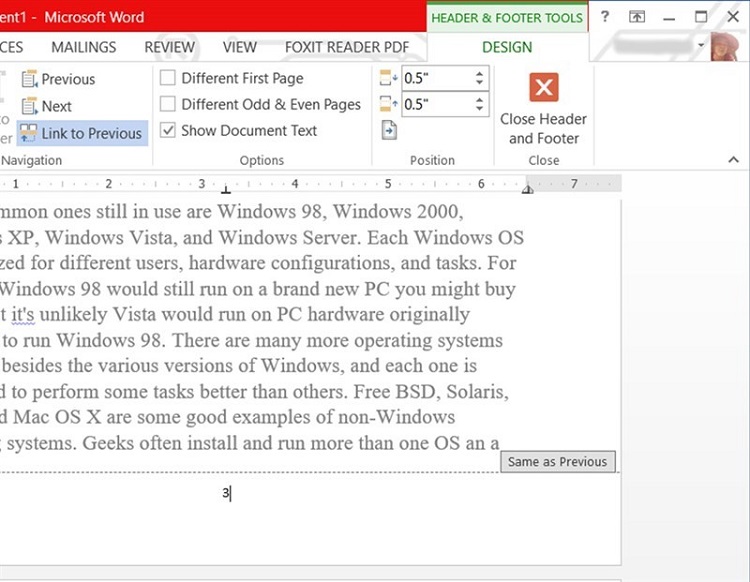Click the Link to Previous icon

pyautogui.click(x=28, y=133)
